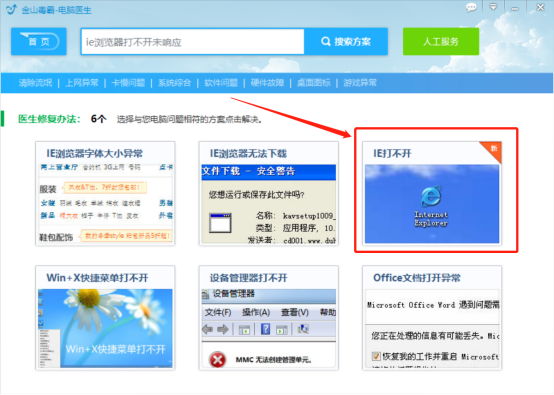Click the red error X icon beside MMC message
This screenshot has width=554, height=395.
click(217, 360)
